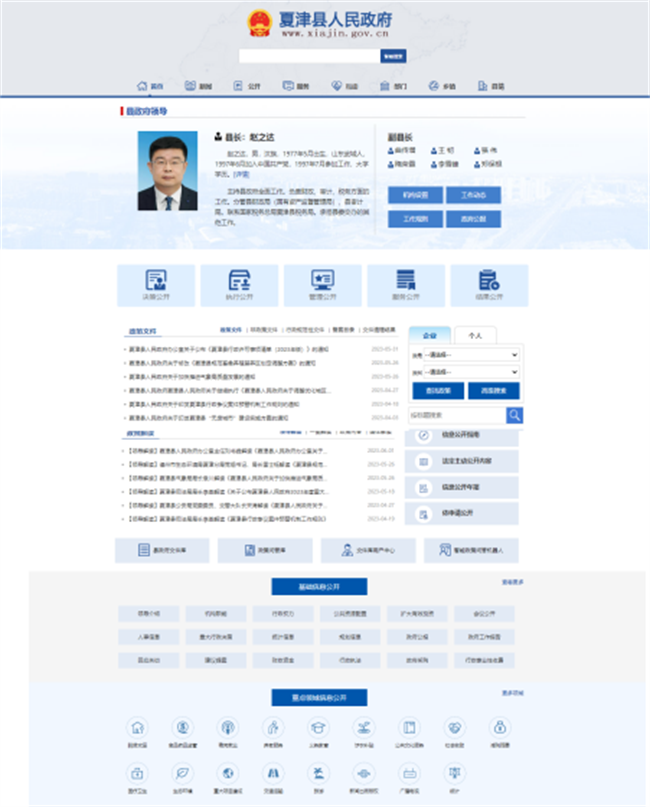Expand the second dropdown under 企业 tab
This screenshot has width=650, height=807.
click(471, 373)
